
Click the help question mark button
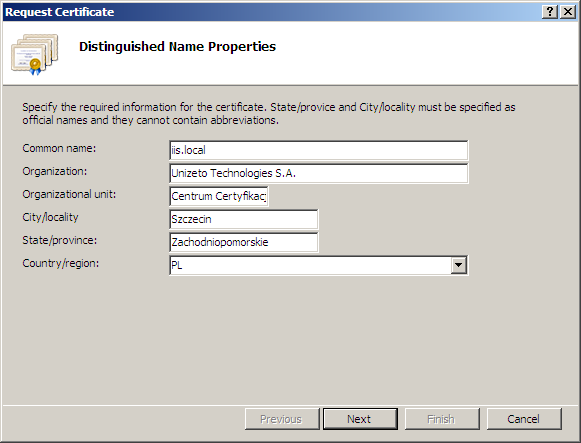tap(550, 12)
